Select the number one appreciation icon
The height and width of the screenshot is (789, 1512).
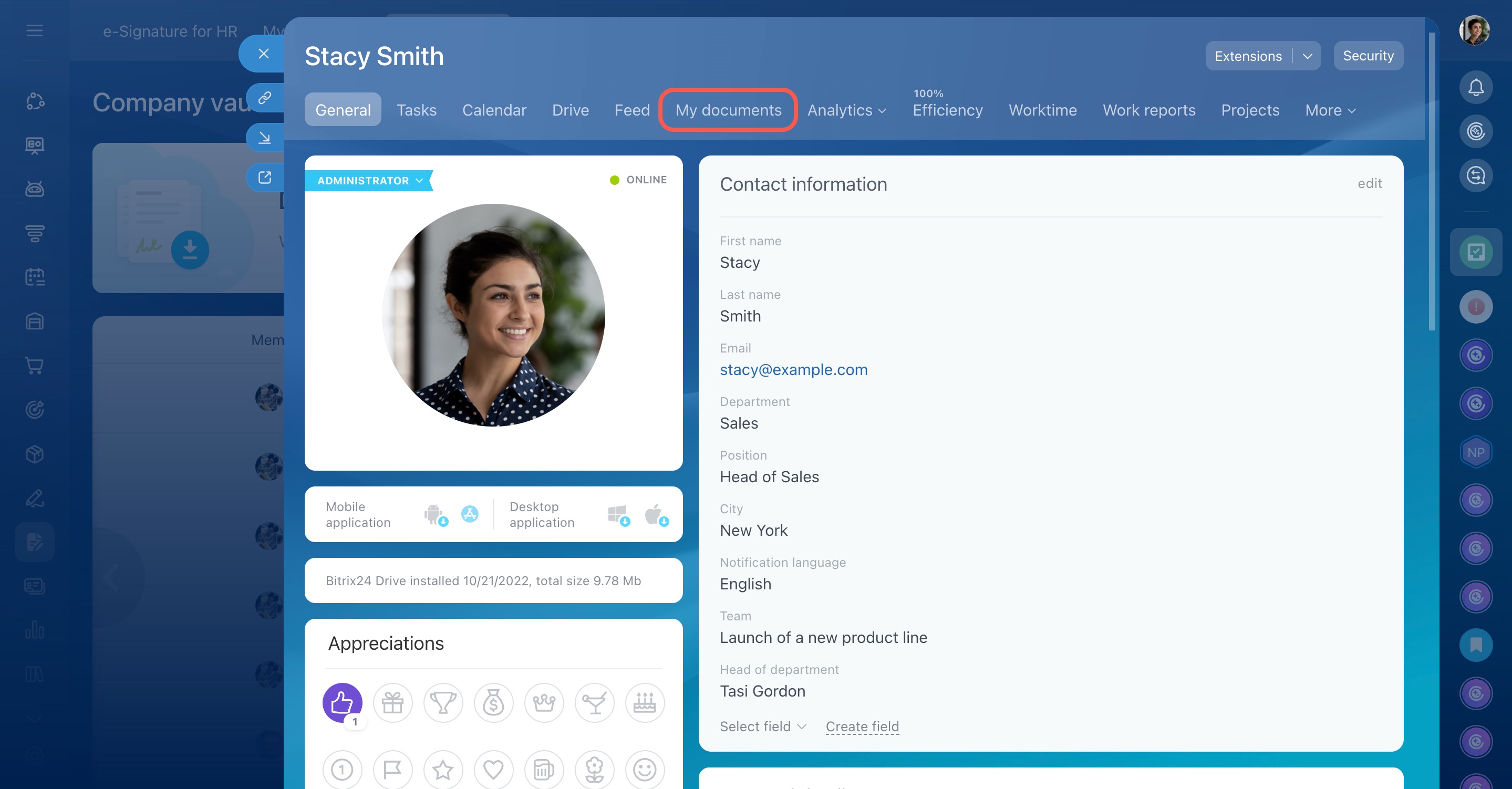(342, 769)
